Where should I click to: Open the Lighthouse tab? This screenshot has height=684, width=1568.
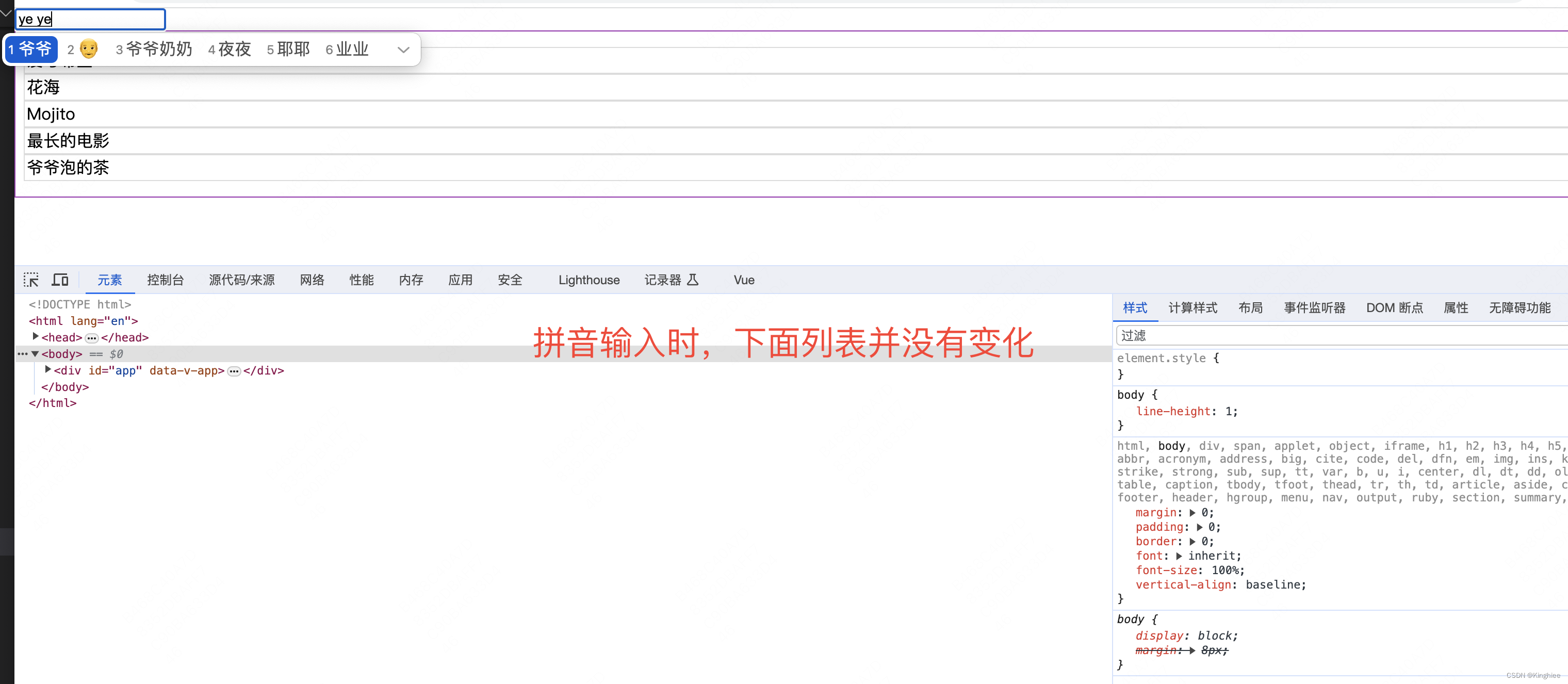[x=589, y=280]
